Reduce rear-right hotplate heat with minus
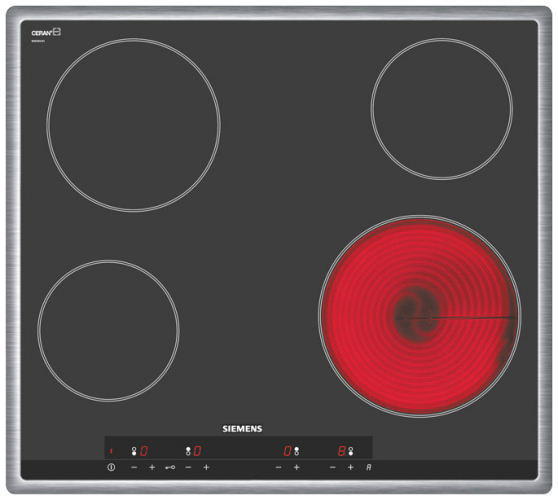This screenshot has width=558, height=500. click(279, 467)
